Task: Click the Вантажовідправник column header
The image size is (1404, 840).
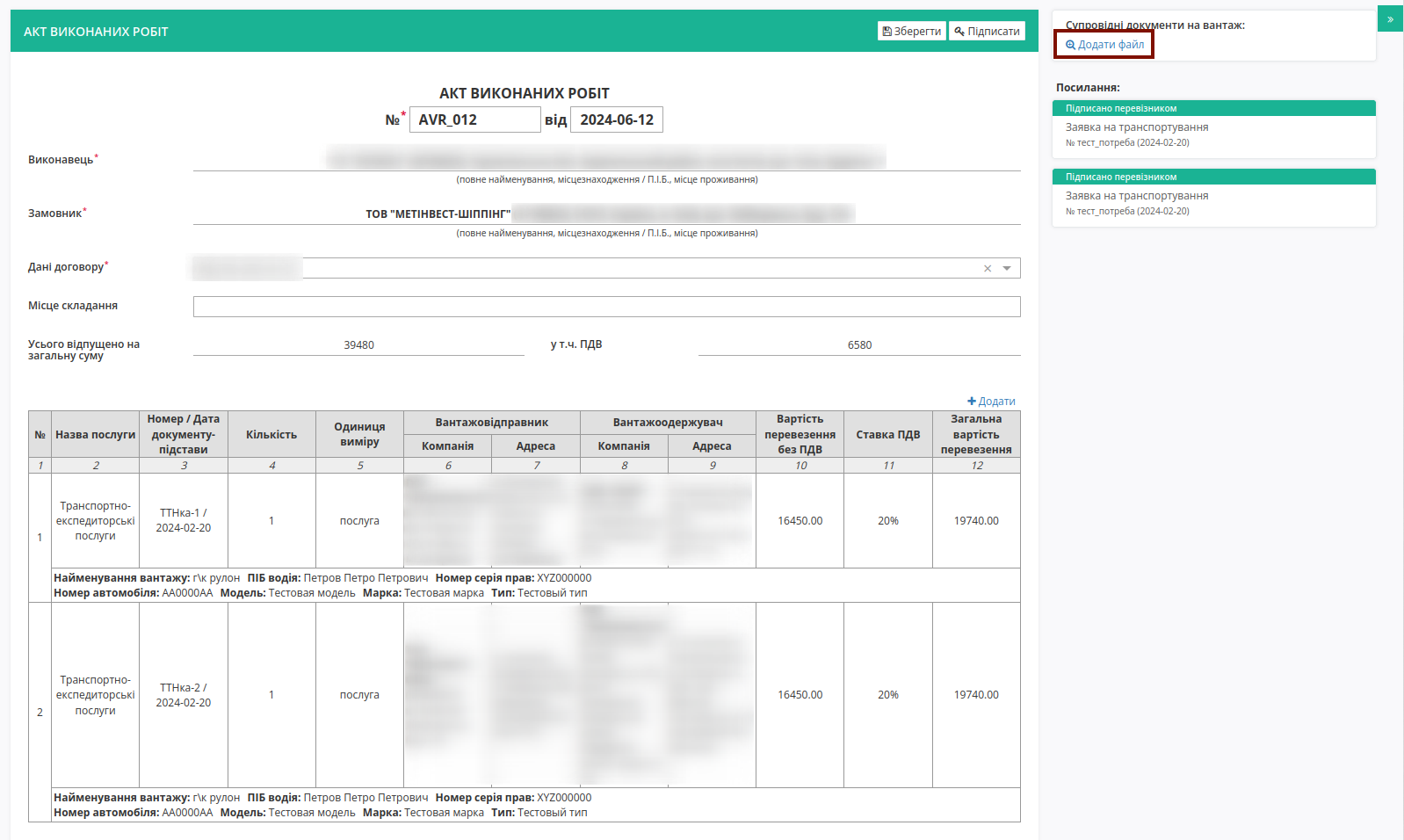Action: click(x=492, y=423)
